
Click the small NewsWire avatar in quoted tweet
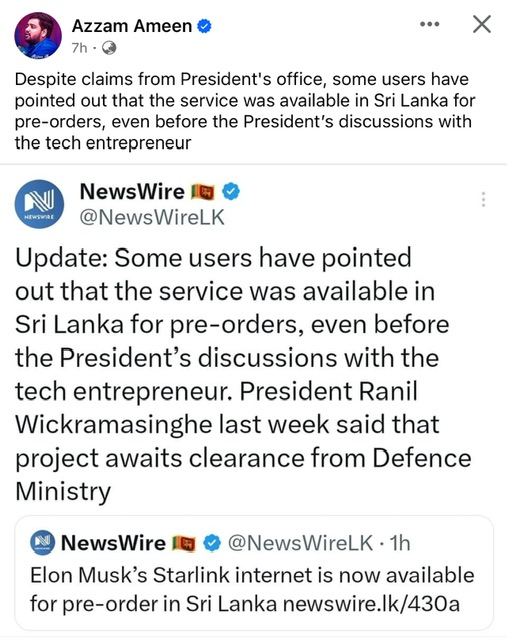[x=42, y=542]
